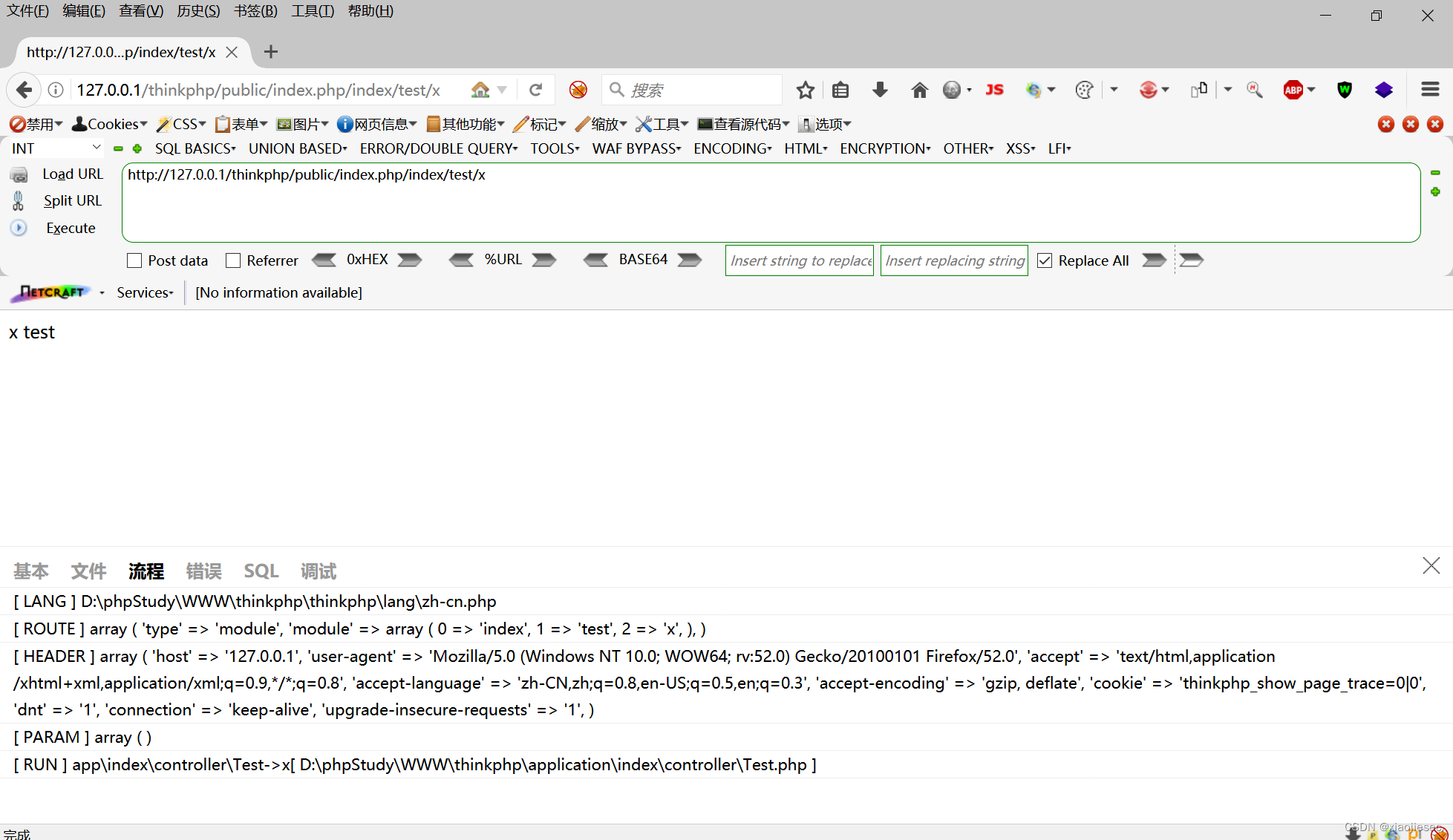This screenshot has height=840, width=1453.
Task: Open the 工具(T) menu
Action: coord(313,11)
